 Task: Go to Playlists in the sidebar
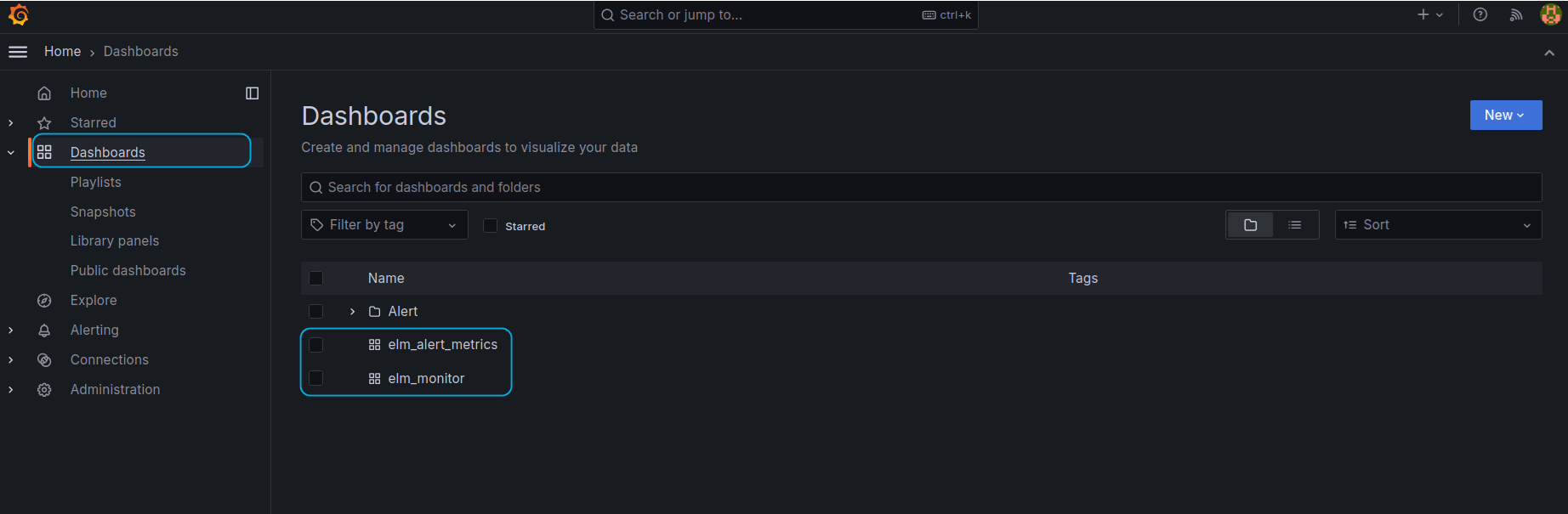coord(96,182)
